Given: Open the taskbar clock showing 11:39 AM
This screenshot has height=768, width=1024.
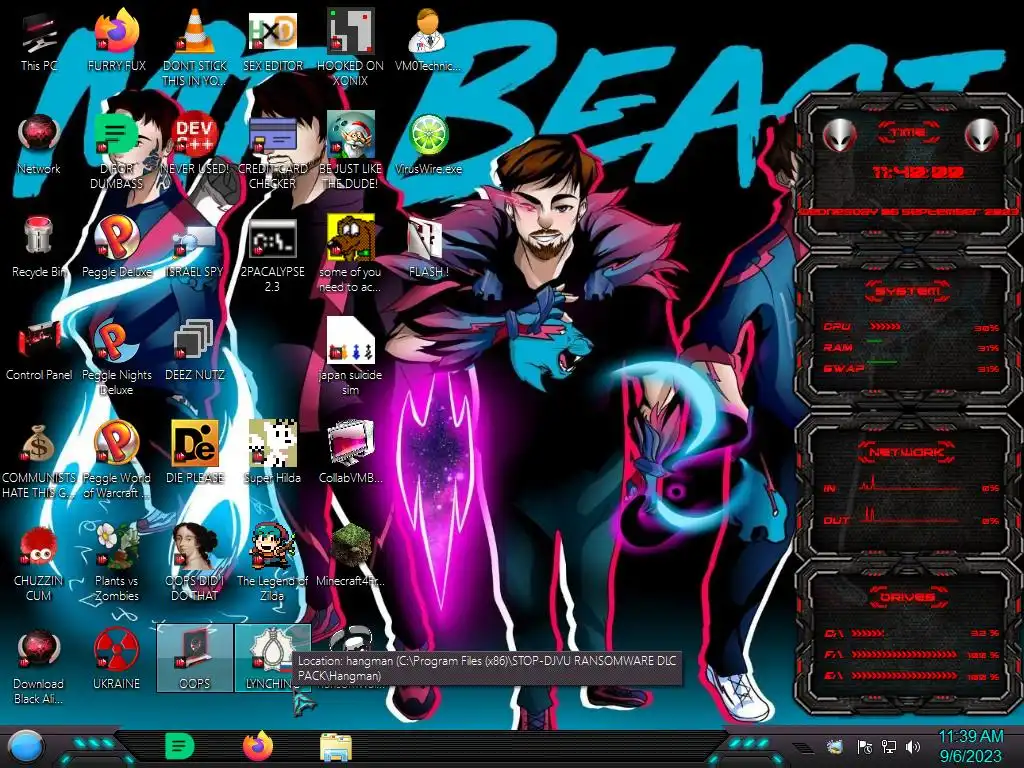Looking at the screenshot, I should coord(970,746).
